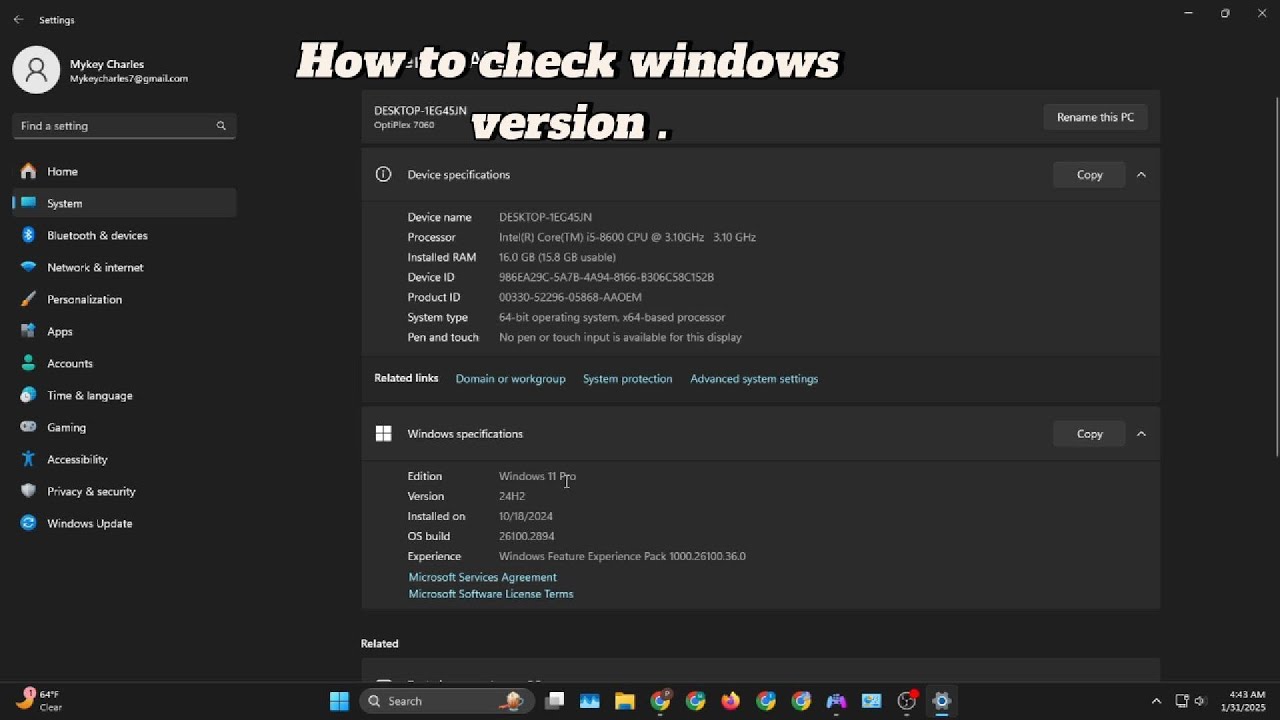Show hidden icons tray chevron
1280x720 pixels.
(x=1156, y=701)
